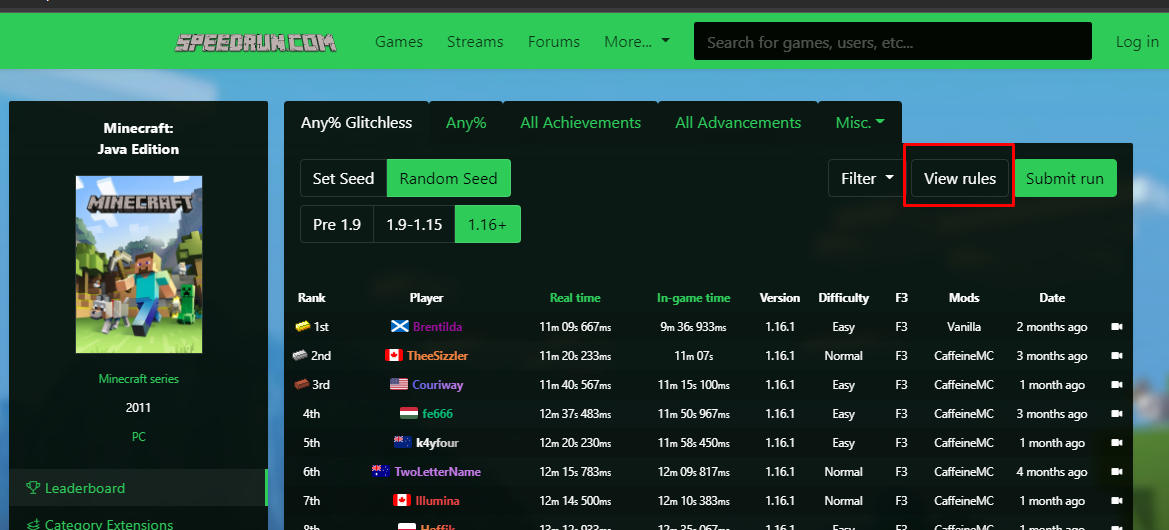Screen dimensions: 1169x530
Task: Go to Forums in the top navigation
Action: click(x=554, y=42)
